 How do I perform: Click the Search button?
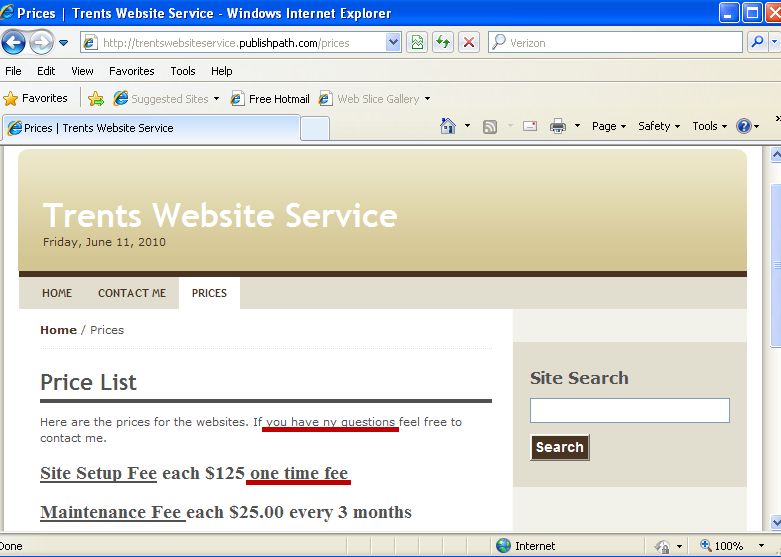pos(560,447)
